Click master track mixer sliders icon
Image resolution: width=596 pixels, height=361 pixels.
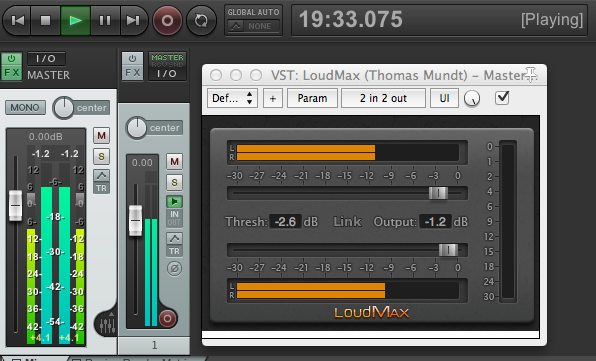[108, 325]
